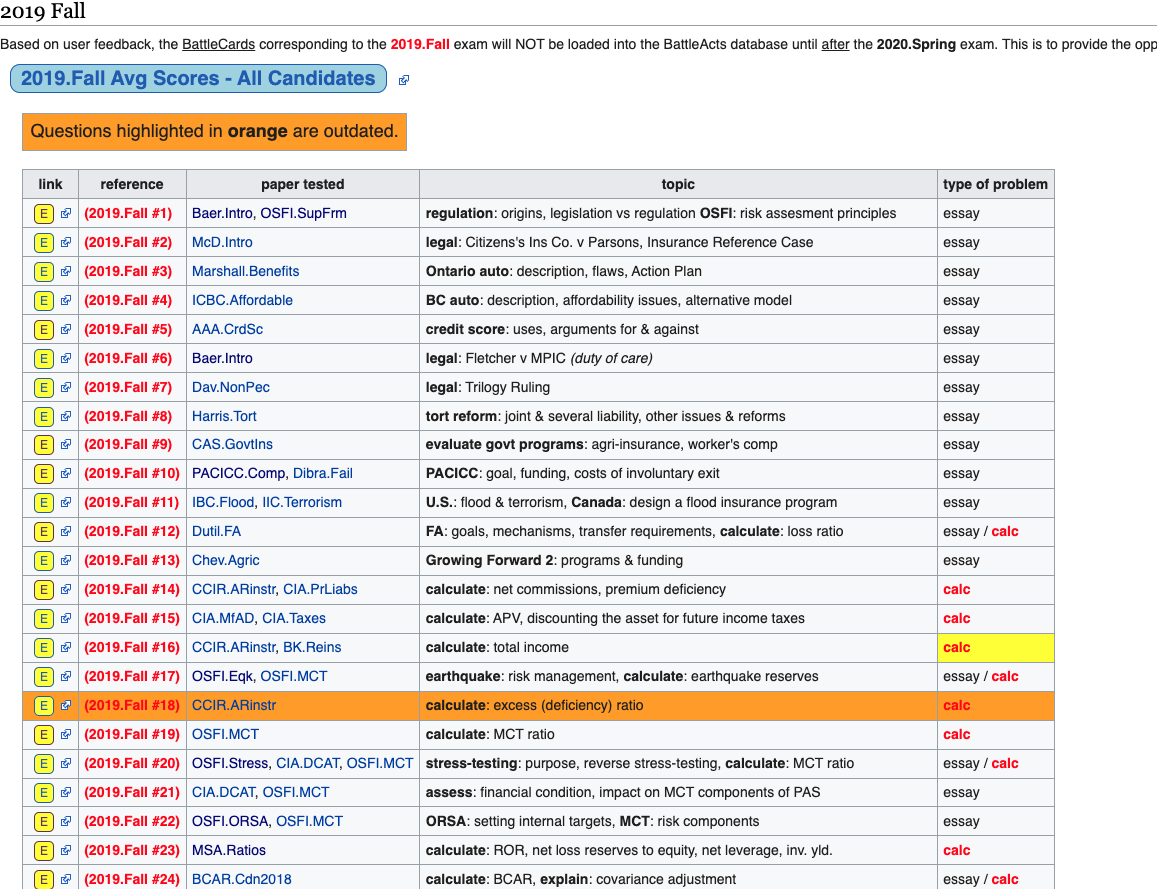Click external link icon for 2019.Fall #4
Image resolution: width=1157 pixels, height=889 pixels.
(66, 300)
